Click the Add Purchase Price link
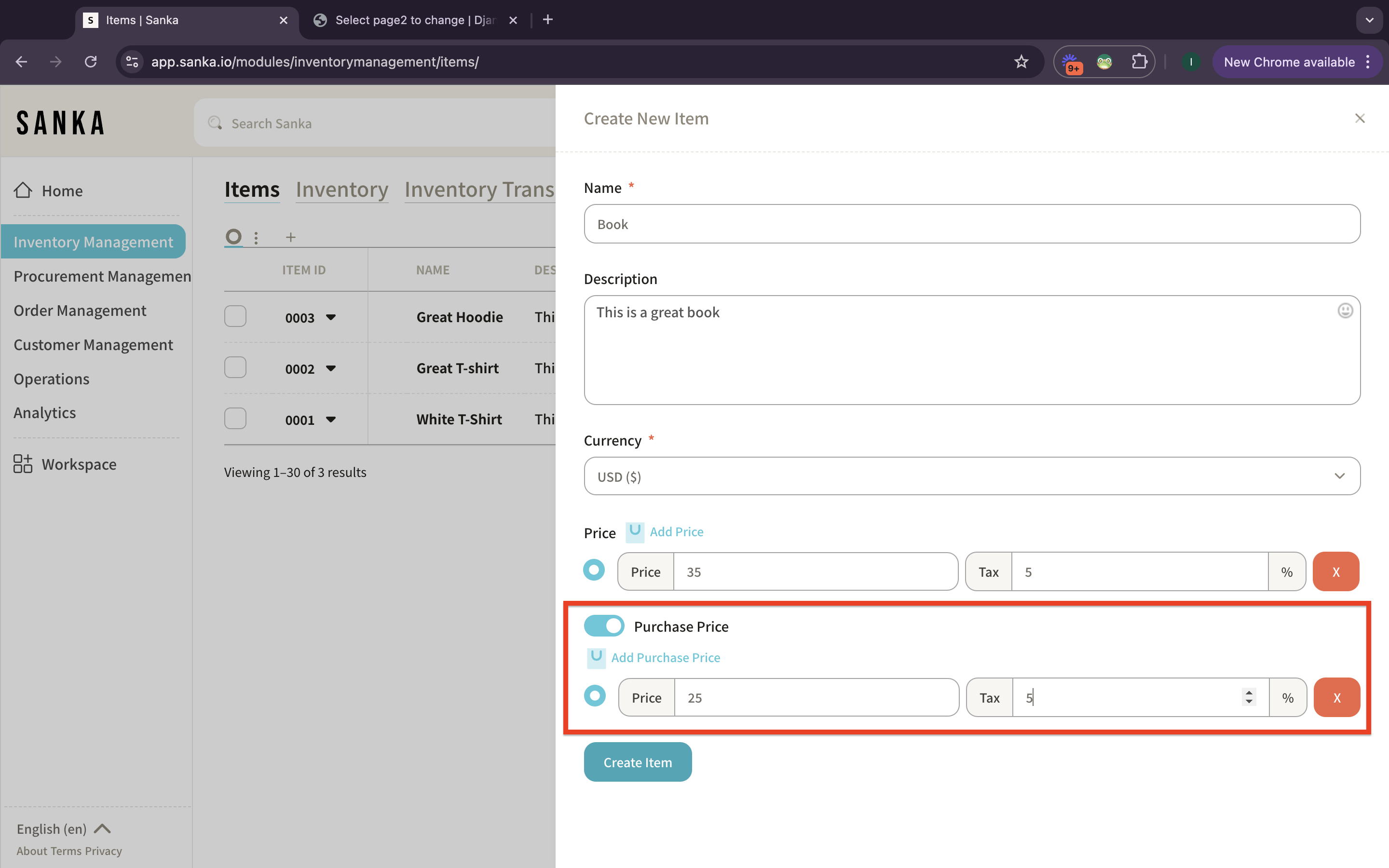Screen dimensions: 1389x868 click(x=665, y=657)
